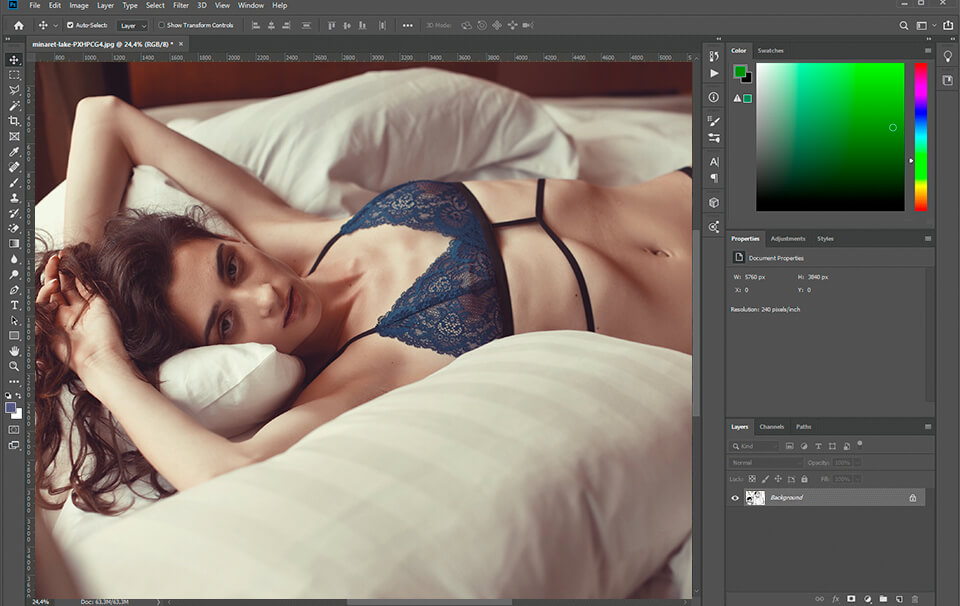
Task: Toggle the pixel layer filter
Action: click(x=790, y=446)
